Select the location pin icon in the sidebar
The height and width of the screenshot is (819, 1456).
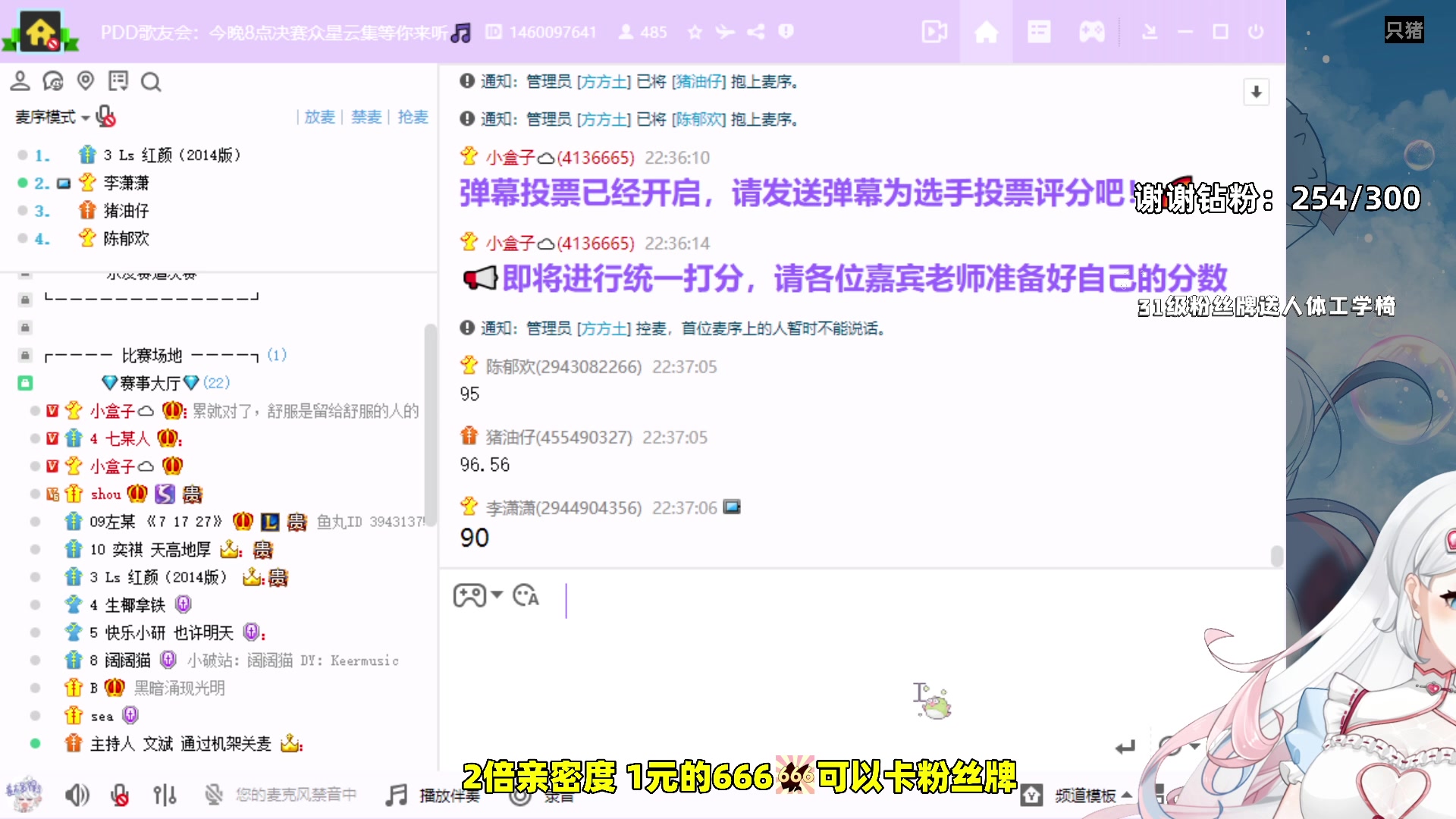pos(84,81)
